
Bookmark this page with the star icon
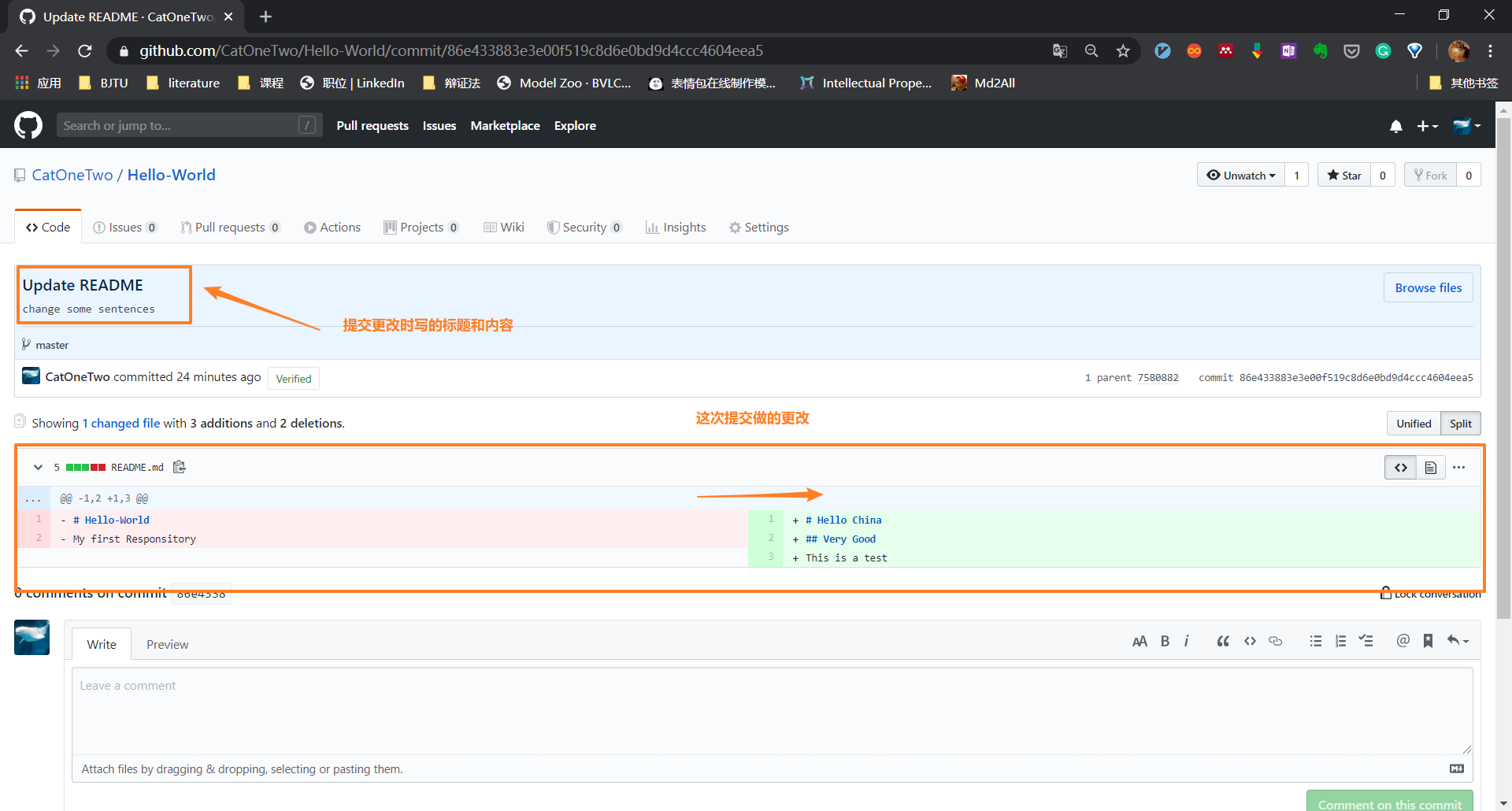pyautogui.click(x=1123, y=51)
